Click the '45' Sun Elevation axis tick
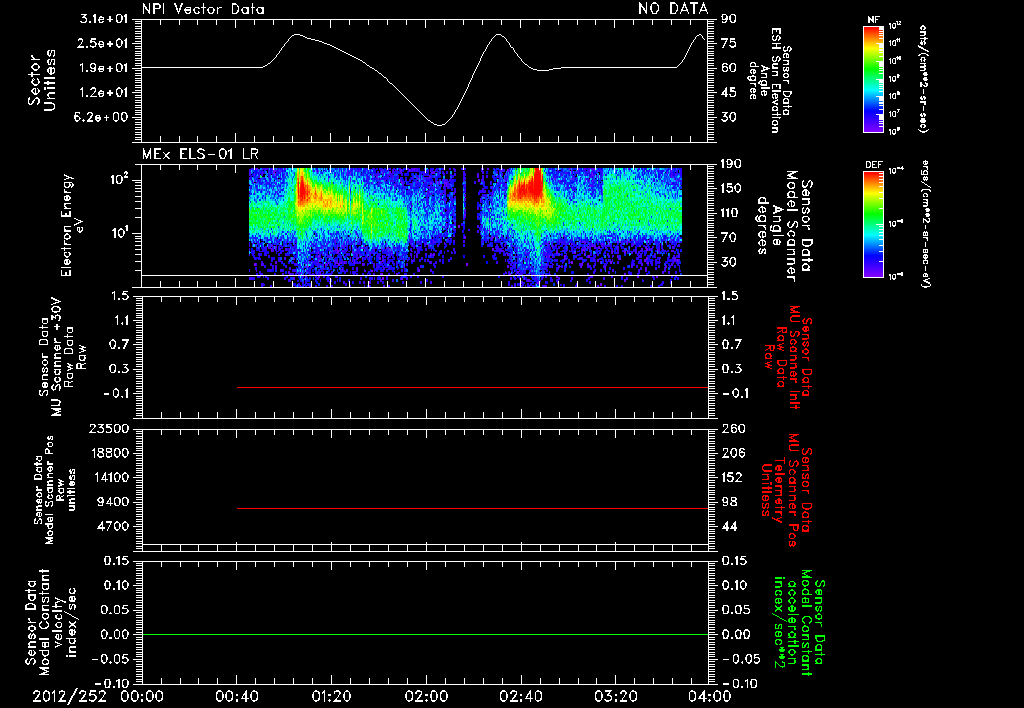The width and height of the screenshot is (1024, 708). [x=729, y=93]
